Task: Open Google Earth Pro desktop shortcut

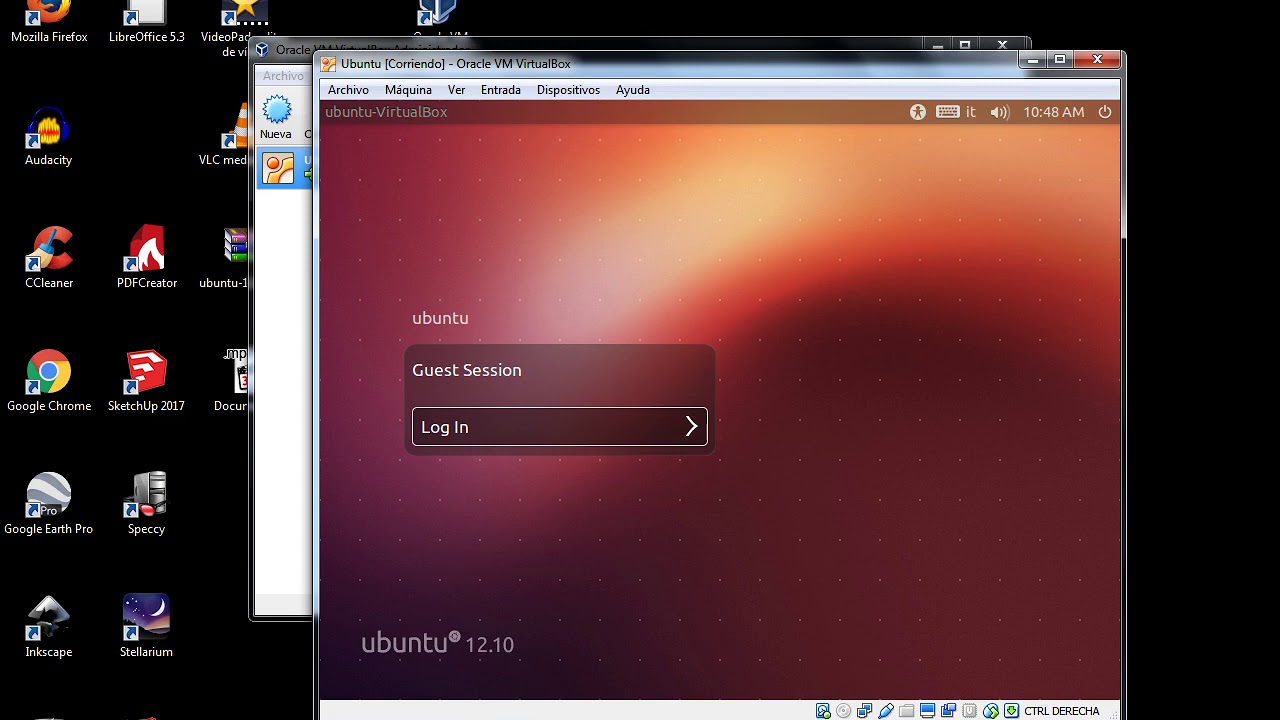Action: coord(48,505)
